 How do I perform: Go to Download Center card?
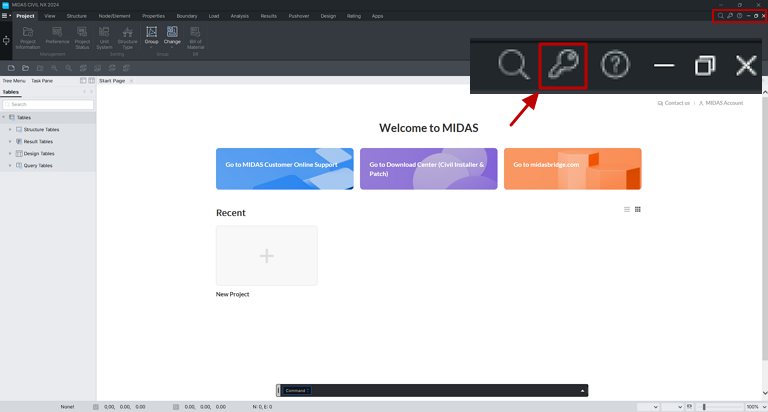tap(429, 169)
